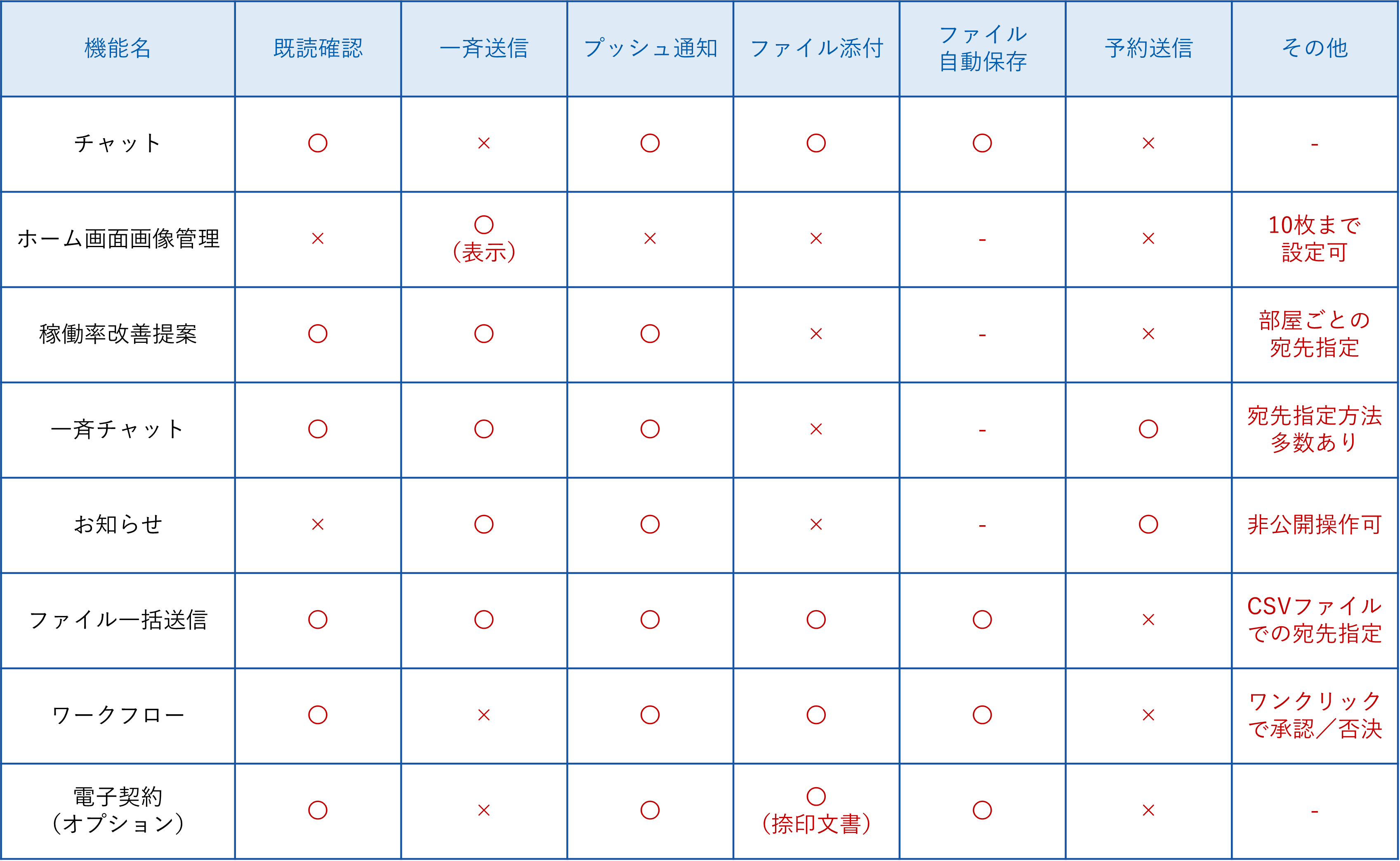Click the (捺印文書) label in 電子契約 row
The image size is (1400, 861).
coord(816,823)
